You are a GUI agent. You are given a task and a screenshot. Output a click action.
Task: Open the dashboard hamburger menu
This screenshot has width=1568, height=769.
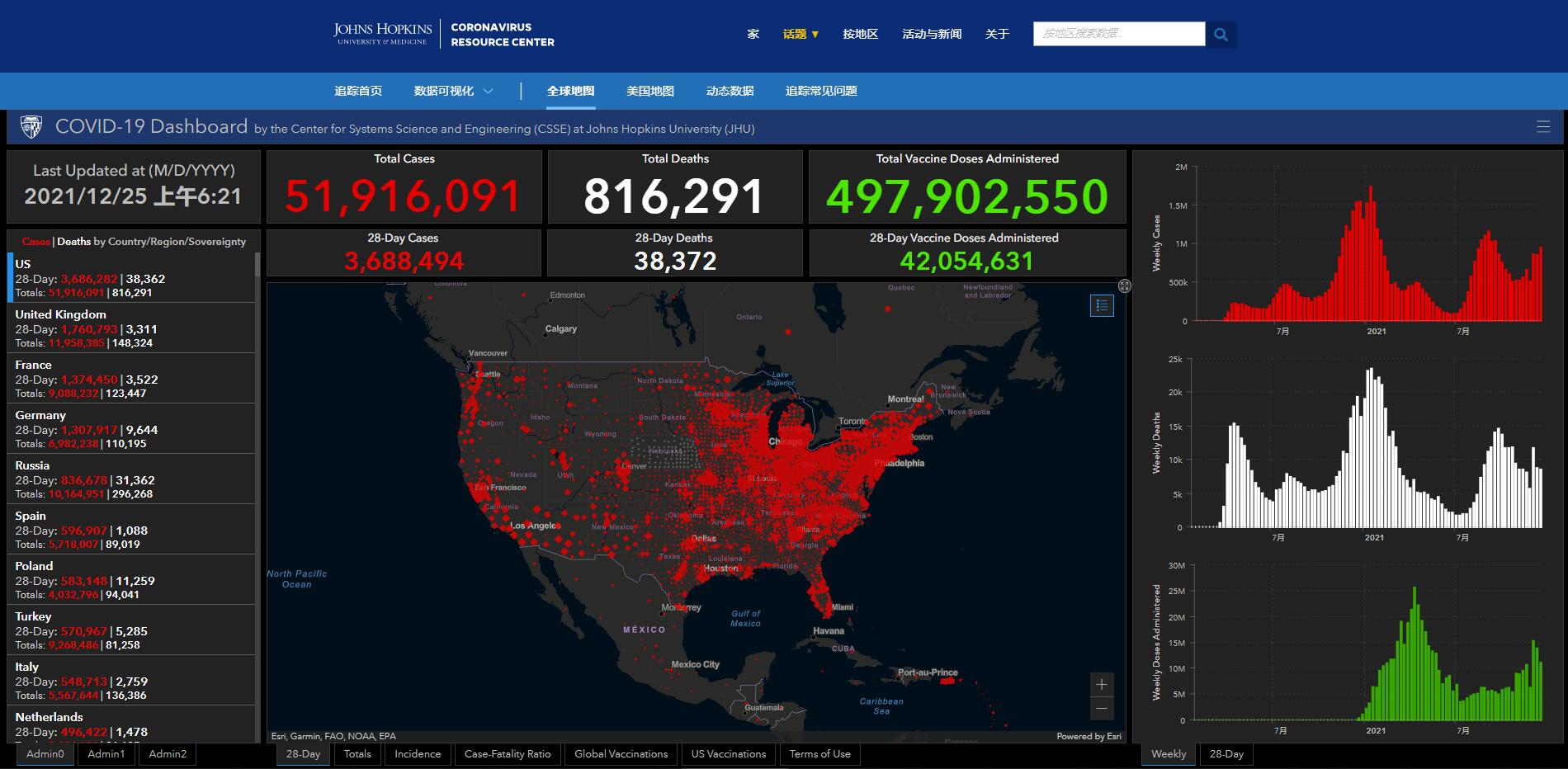pyautogui.click(x=1543, y=127)
